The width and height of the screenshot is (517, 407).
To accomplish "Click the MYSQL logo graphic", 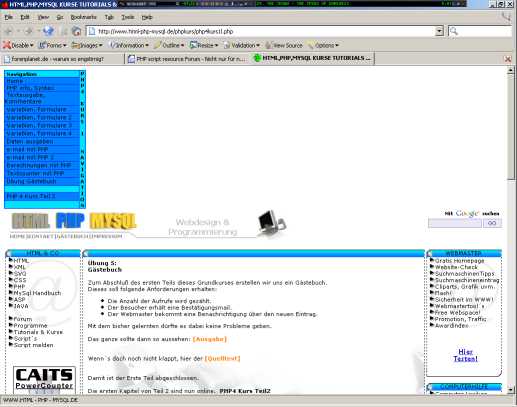I will [x=113, y=221].
